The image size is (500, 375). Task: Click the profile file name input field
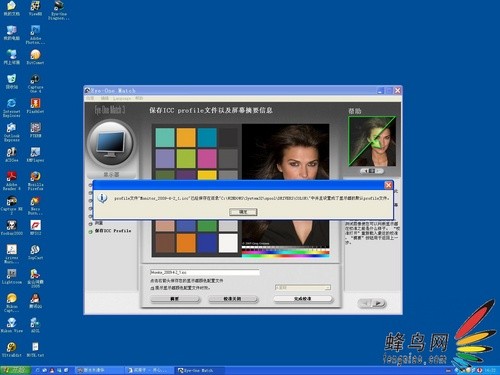205,272
